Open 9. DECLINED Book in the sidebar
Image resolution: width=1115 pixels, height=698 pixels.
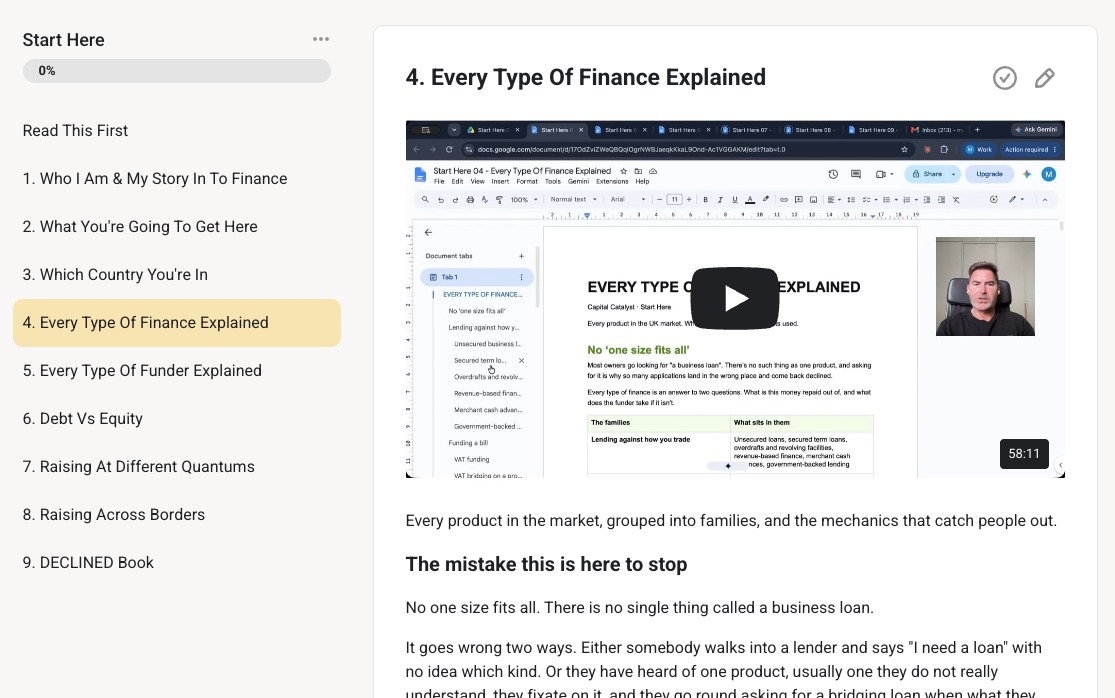pyautogui.click(x=88, y=563)
